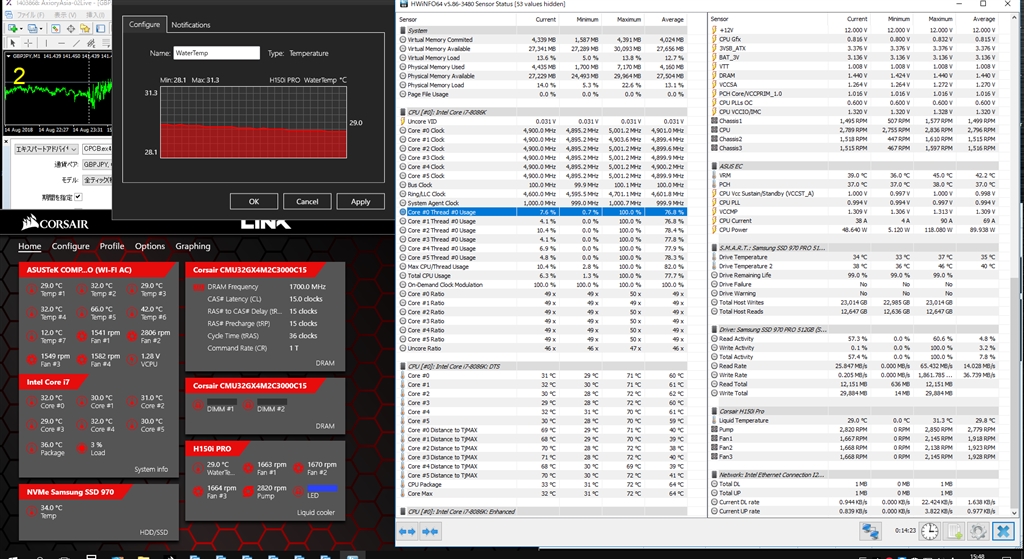
Task: Close the MetaTrader tester panel x button
Action: (7, 140)
